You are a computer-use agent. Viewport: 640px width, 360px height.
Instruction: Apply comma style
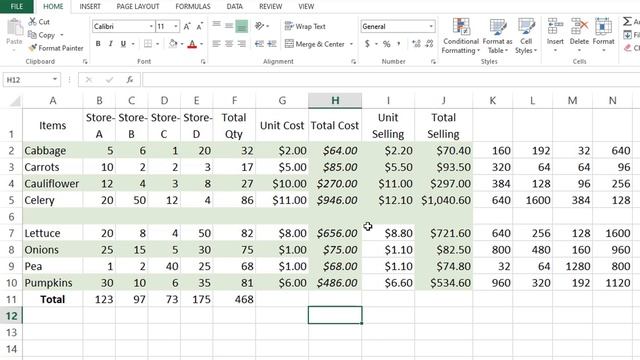click(x=399, y=44)
